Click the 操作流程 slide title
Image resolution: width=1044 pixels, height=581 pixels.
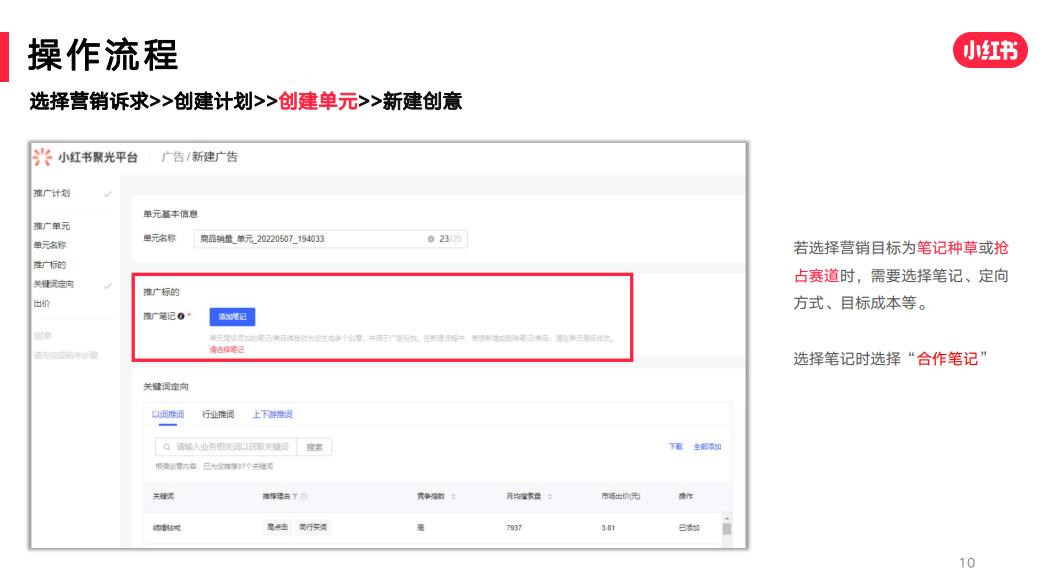click(103, 55)
